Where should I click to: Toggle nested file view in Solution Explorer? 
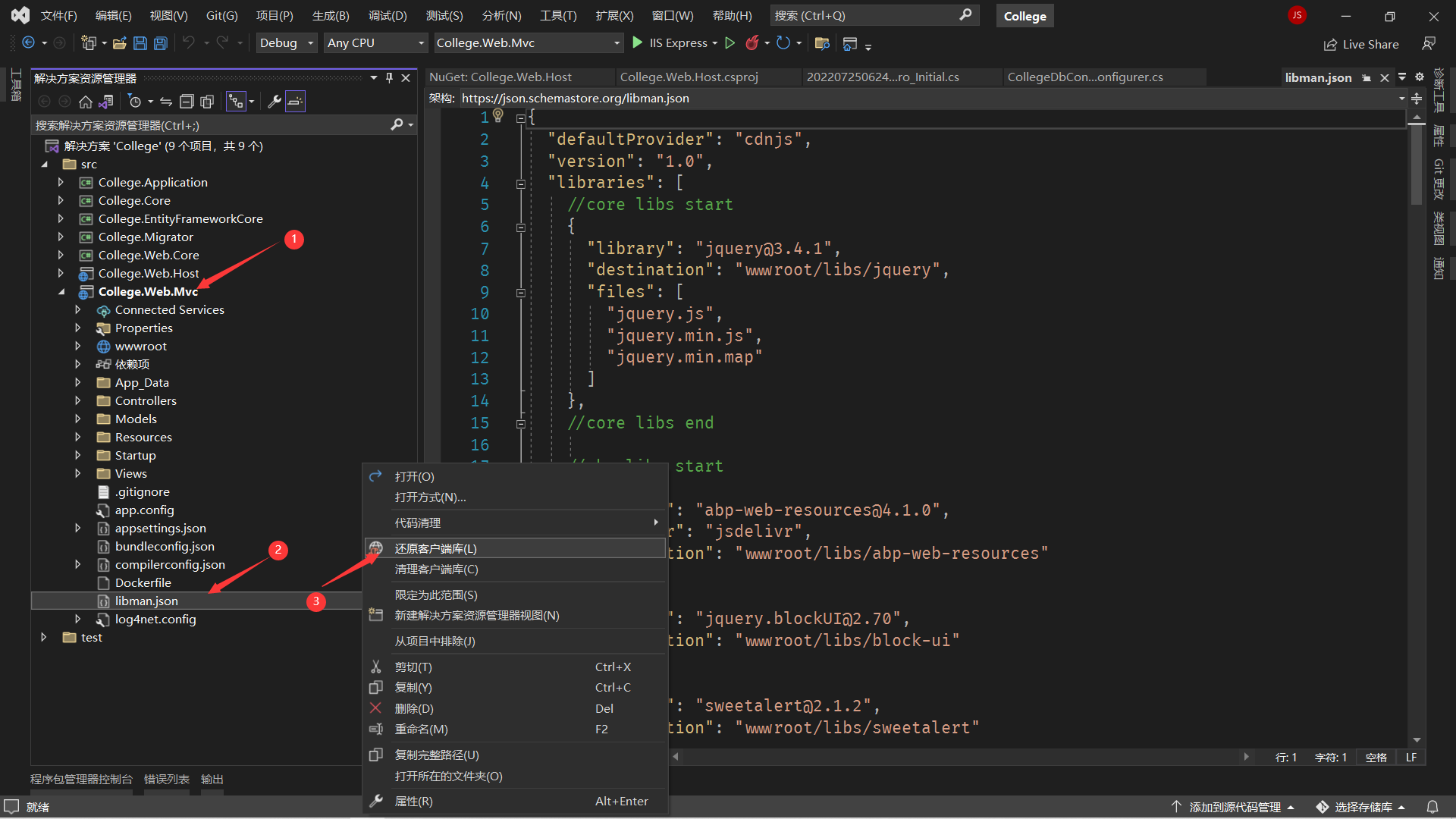coord(237,102)
